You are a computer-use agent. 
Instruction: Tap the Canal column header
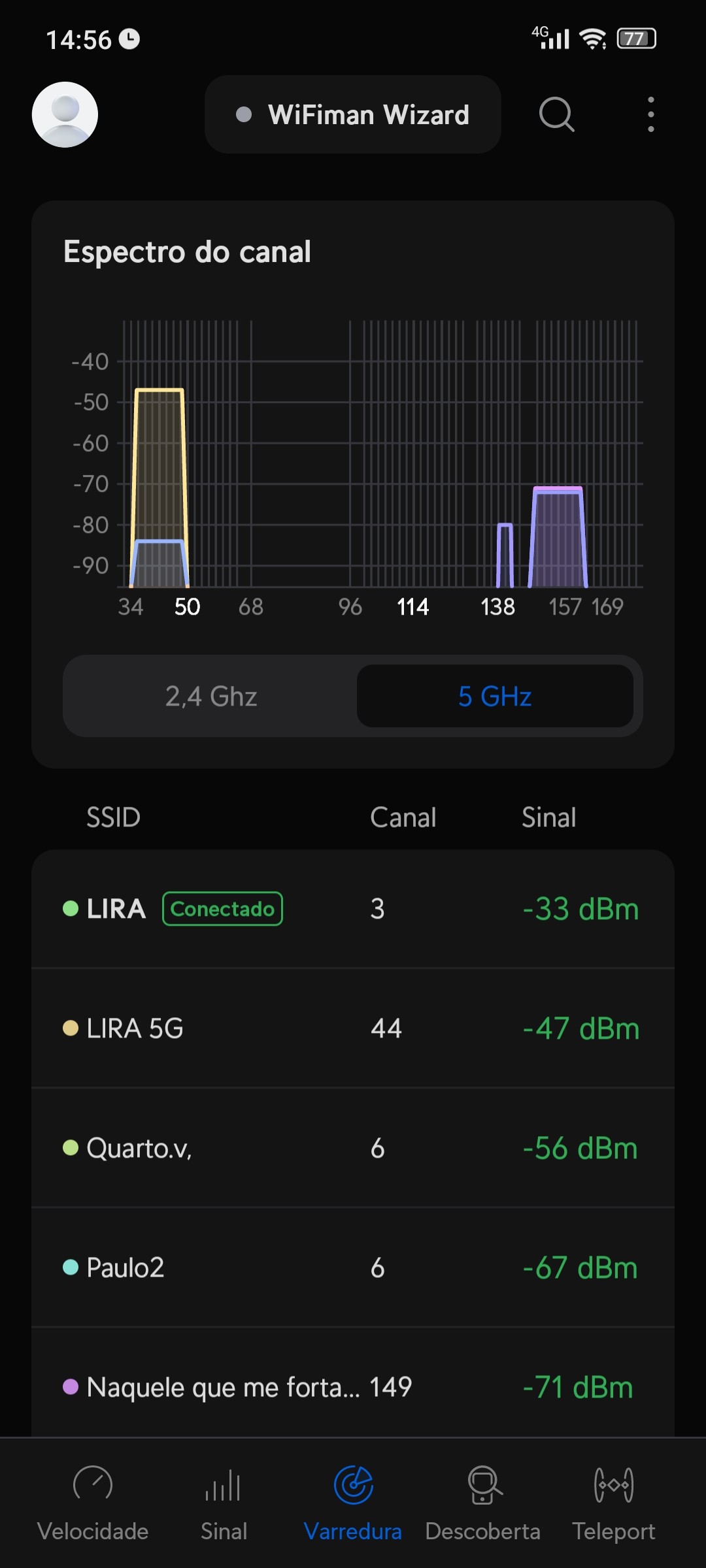[403, 817]
